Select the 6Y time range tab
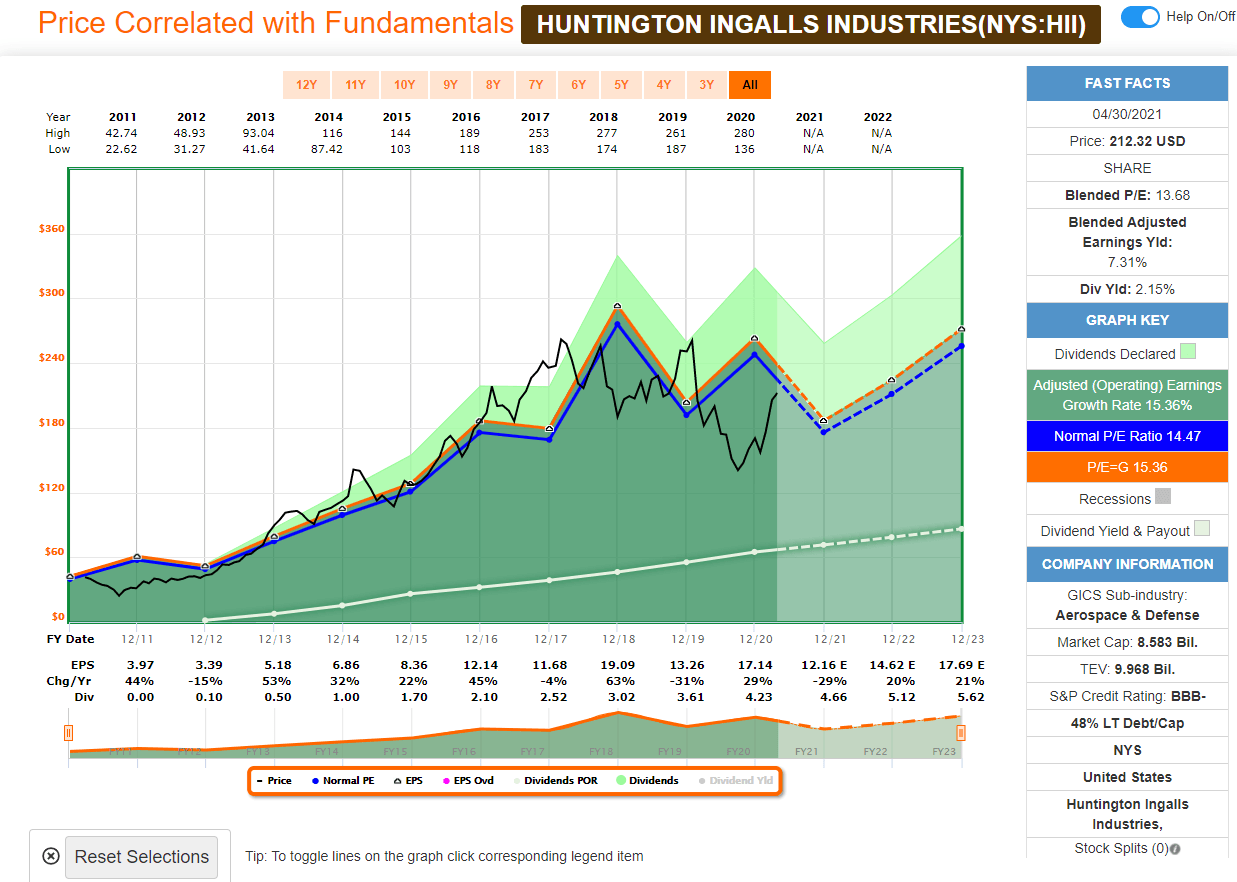Viewport: 1237px width, 882px height. point(579,85)
